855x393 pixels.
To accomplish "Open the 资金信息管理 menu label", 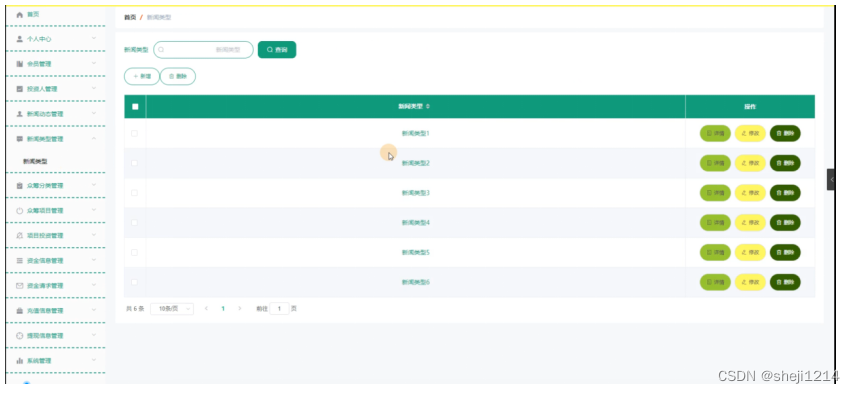I will coord(45,261).
